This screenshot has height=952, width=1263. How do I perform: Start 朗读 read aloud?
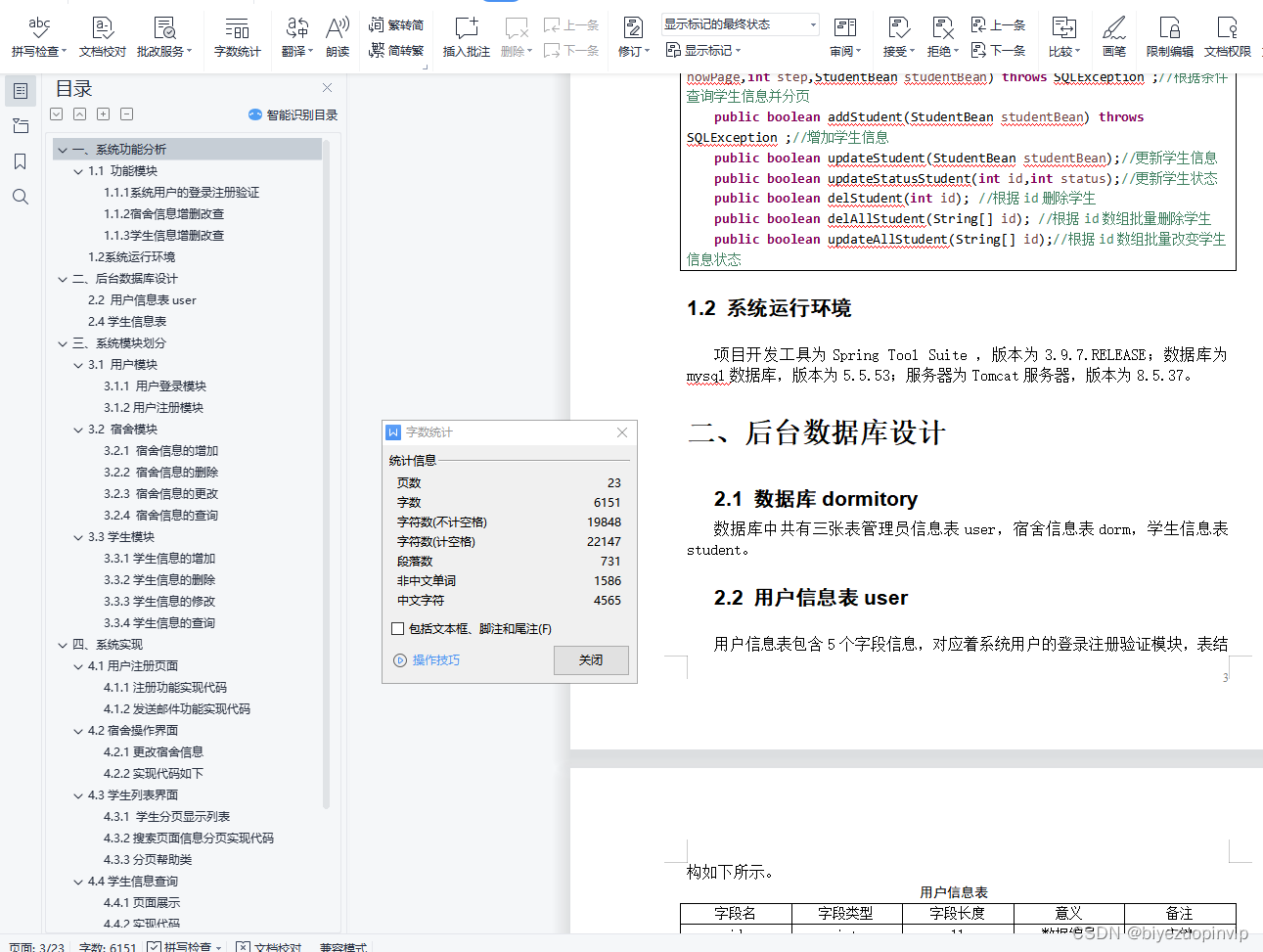pos(338,37)
